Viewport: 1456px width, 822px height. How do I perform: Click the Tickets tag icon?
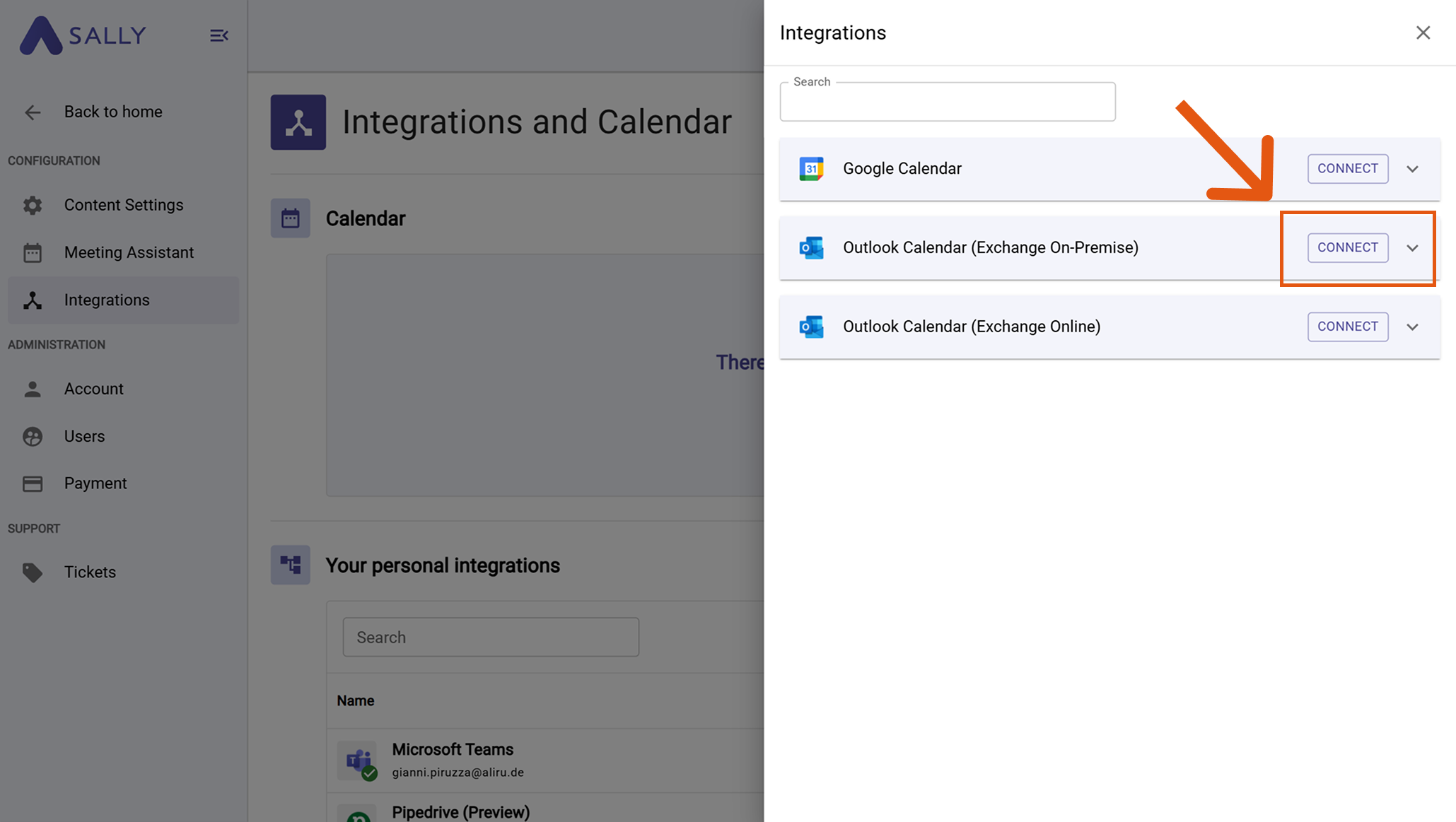[33, 572]
